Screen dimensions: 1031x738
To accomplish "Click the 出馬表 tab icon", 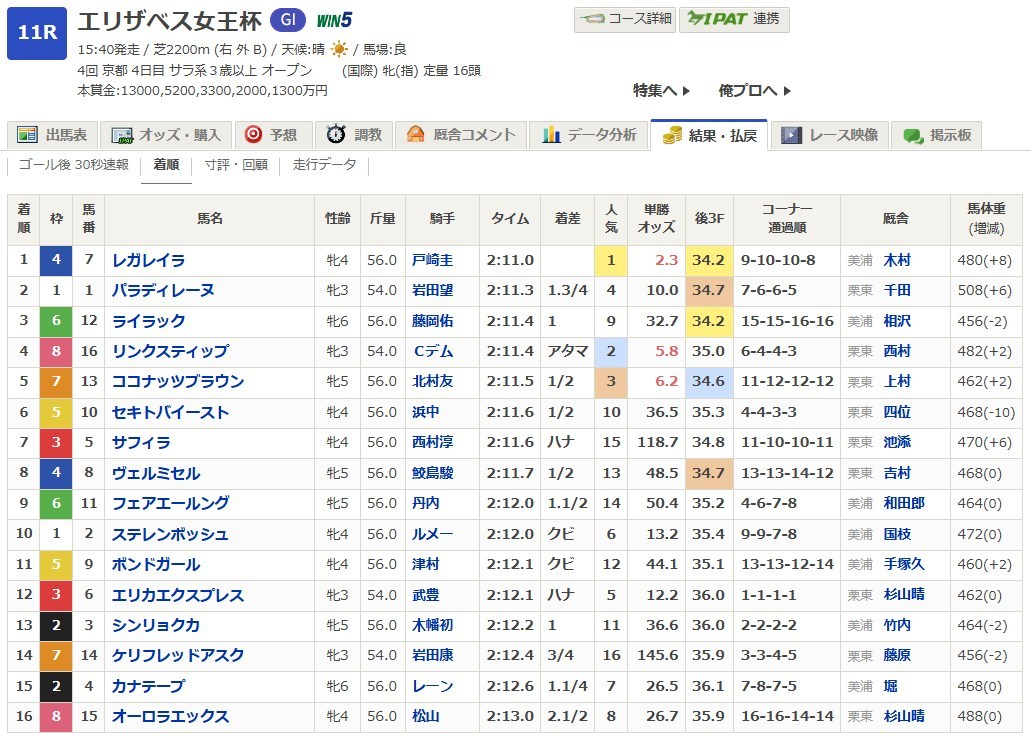I will coord(28,135).
